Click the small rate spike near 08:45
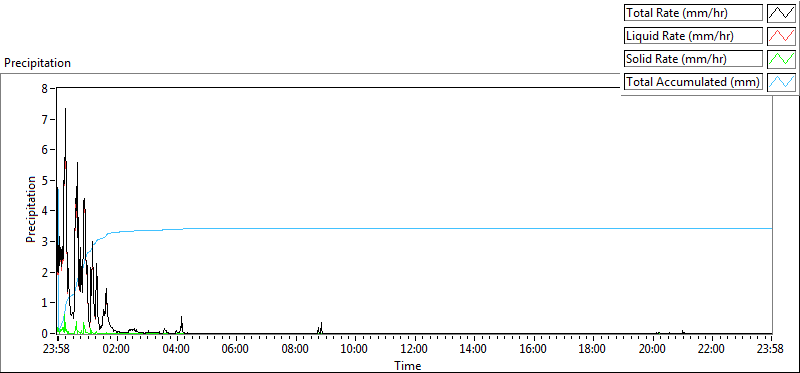The height and width of the screenshot is (373, 800). 321,327
